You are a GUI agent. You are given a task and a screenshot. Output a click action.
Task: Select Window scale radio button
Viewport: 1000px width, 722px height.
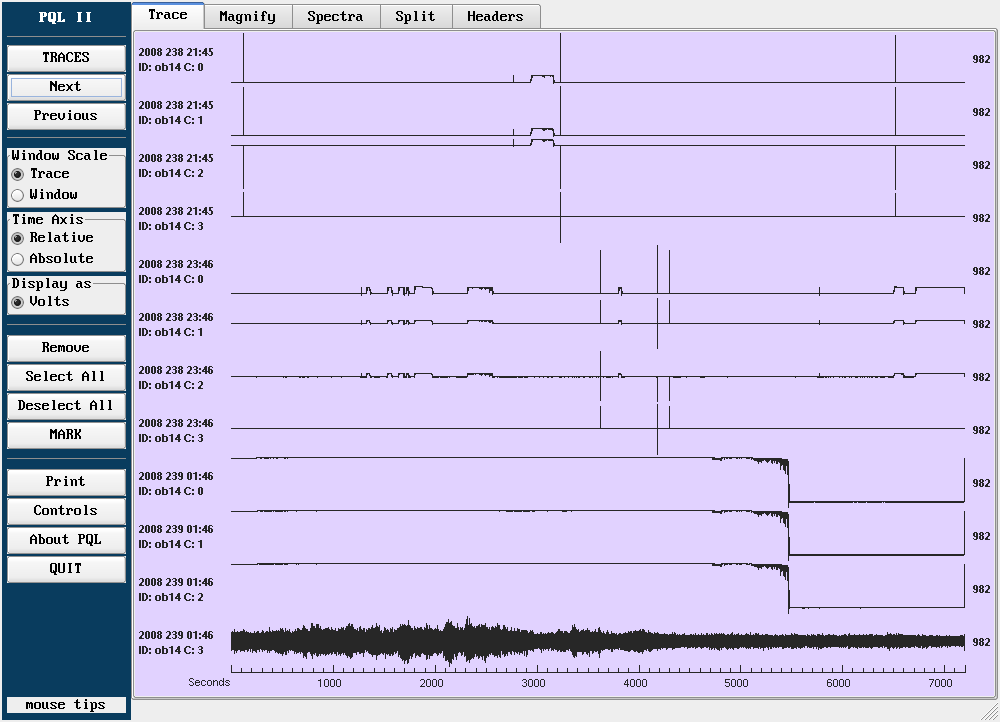(x=18, y=195)
